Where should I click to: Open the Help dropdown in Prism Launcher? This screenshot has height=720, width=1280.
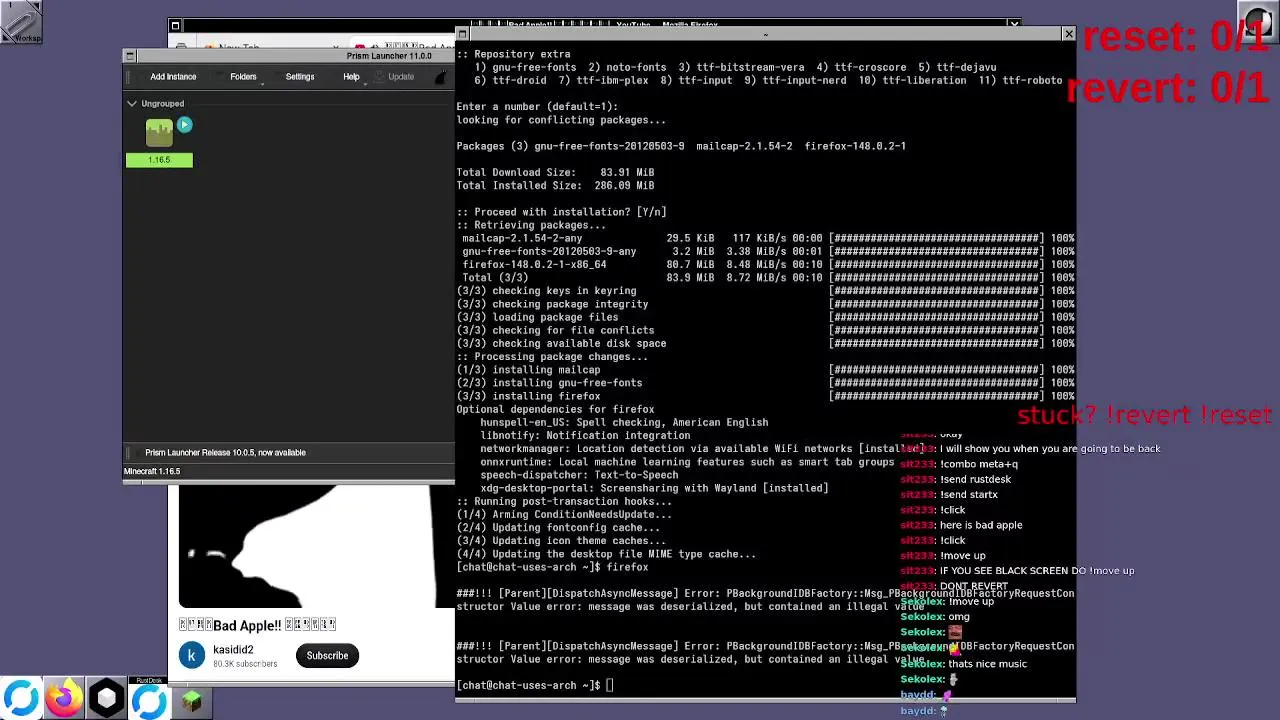click(351, 77)
